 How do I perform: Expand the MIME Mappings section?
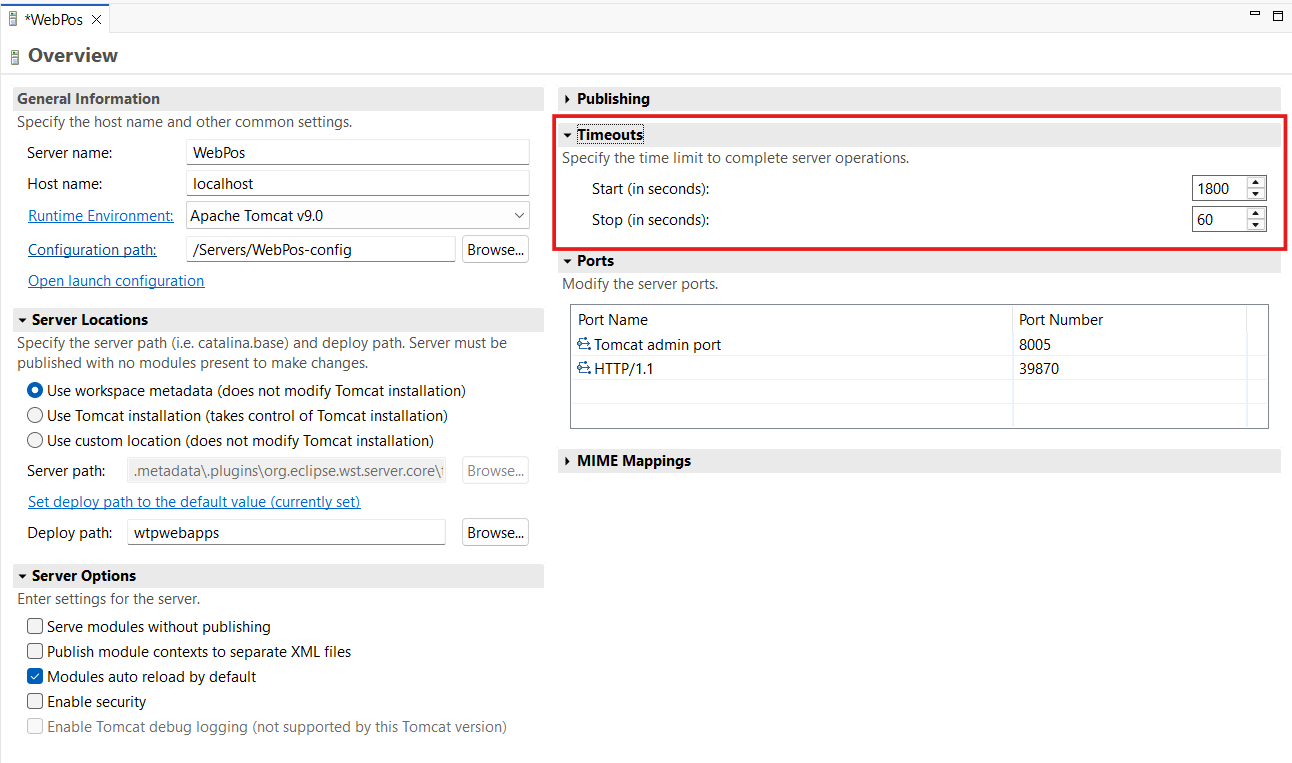click(568, 461)
